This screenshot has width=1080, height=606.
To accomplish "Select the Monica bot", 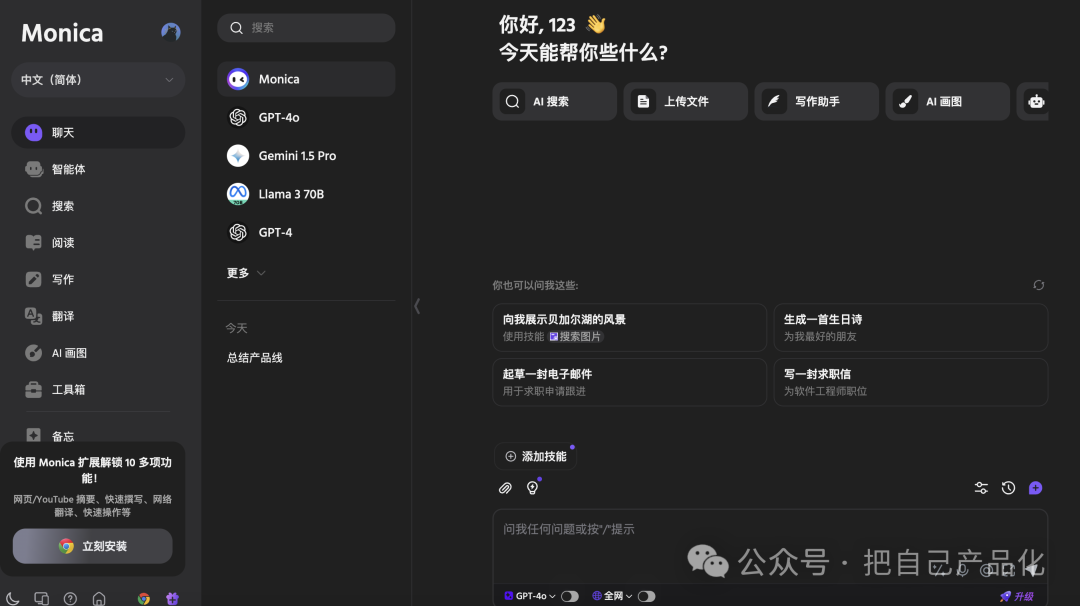I will [306, 79].
